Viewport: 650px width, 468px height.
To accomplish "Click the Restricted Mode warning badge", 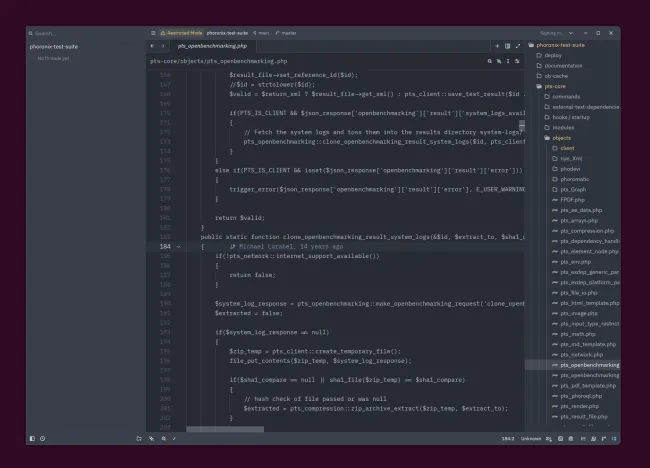I will (181, 33).
